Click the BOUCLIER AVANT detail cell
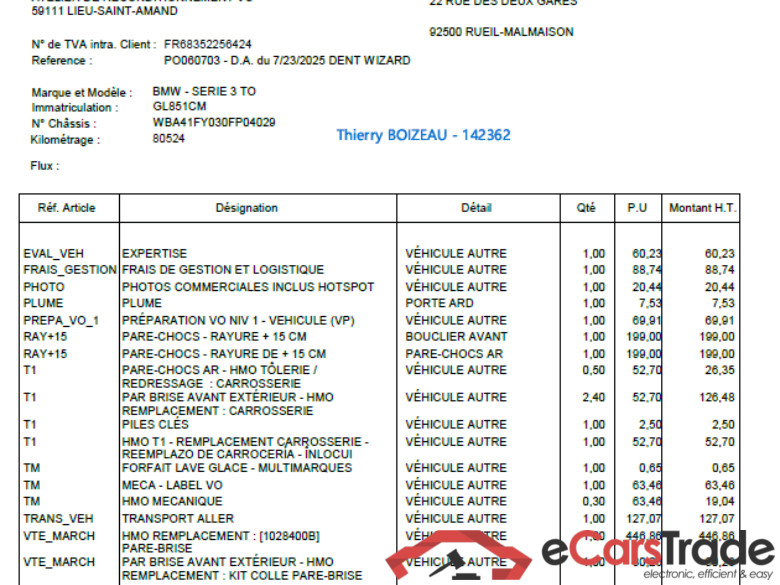 coord(456,337)
